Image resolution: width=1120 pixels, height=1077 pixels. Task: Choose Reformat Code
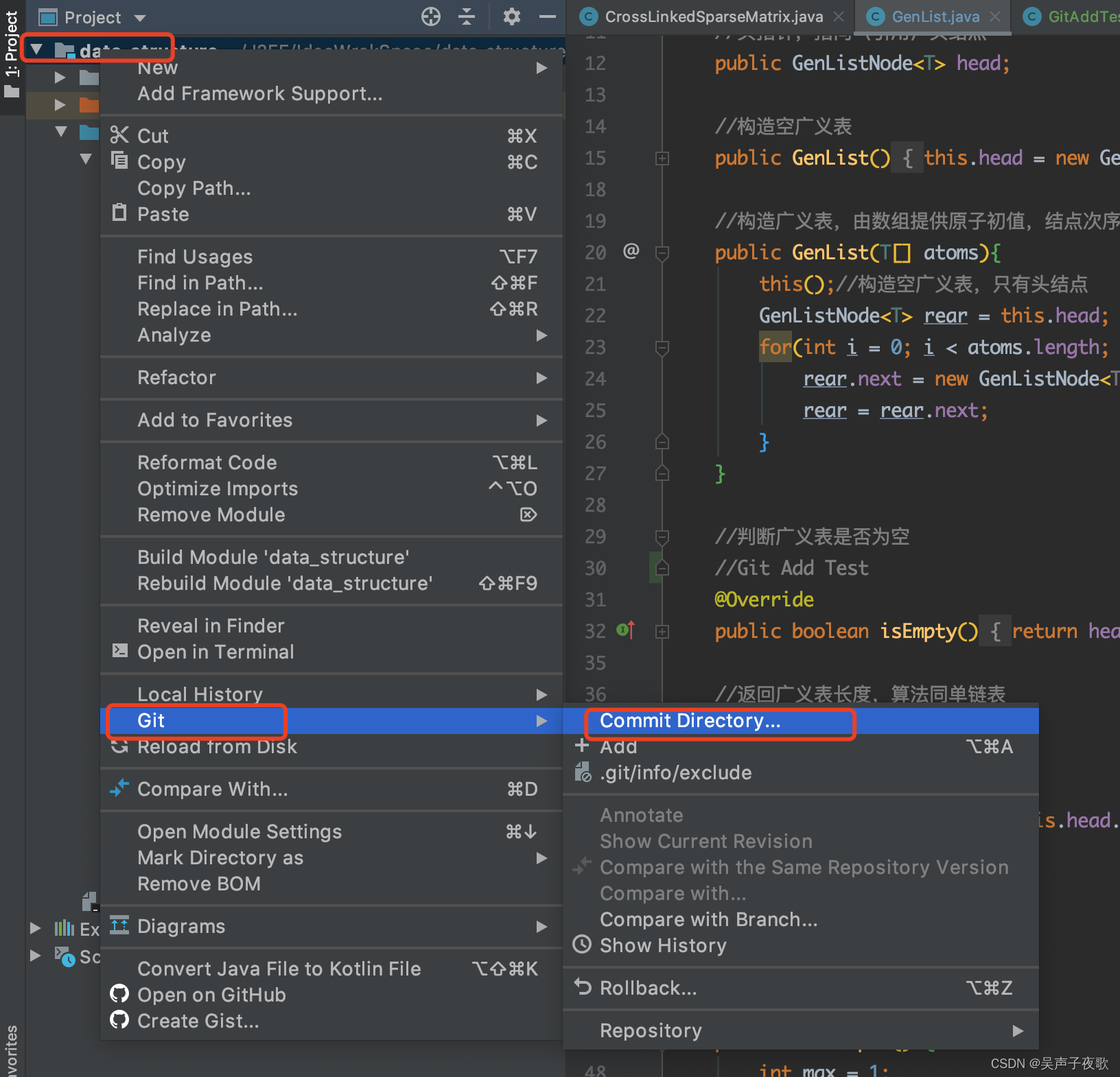click(331, 462)
